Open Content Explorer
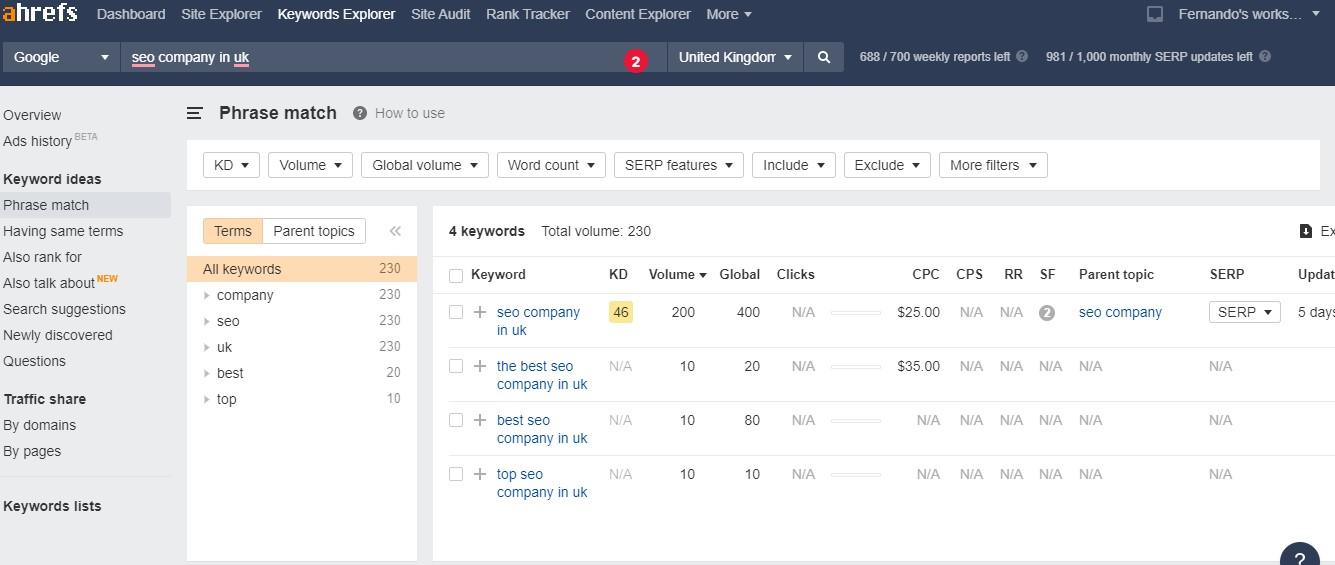The width and height of the screenshot is (1335, 565). [x=638, y=14]
